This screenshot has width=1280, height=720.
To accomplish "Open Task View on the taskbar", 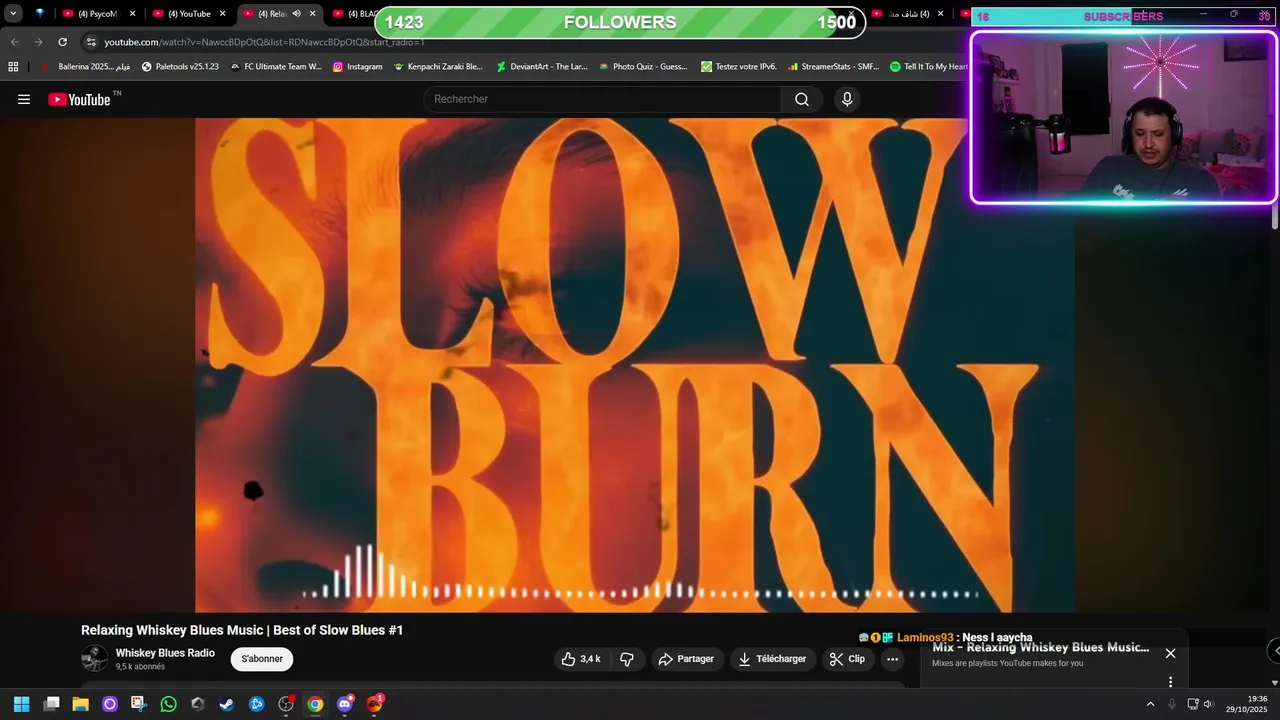I will coord(52,704).
